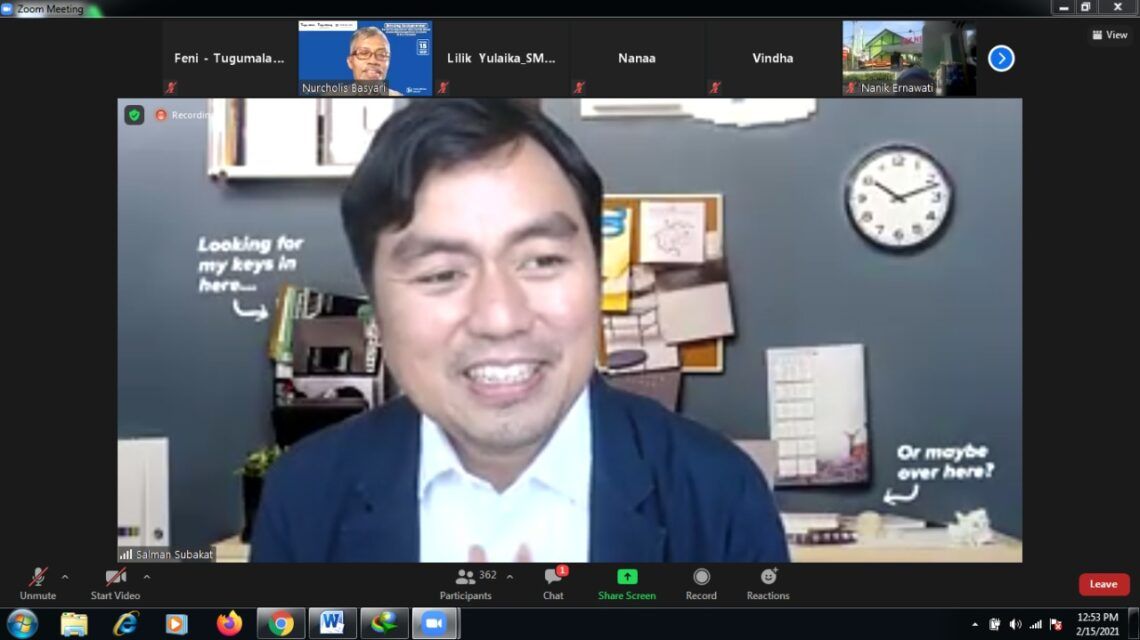Select Nurcholis Basyari video thumbnail

tap(365, 58)
